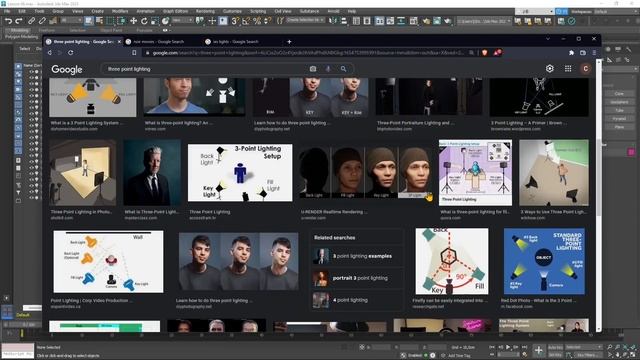Click the pink object color swatch

click(x=631, y=152)
